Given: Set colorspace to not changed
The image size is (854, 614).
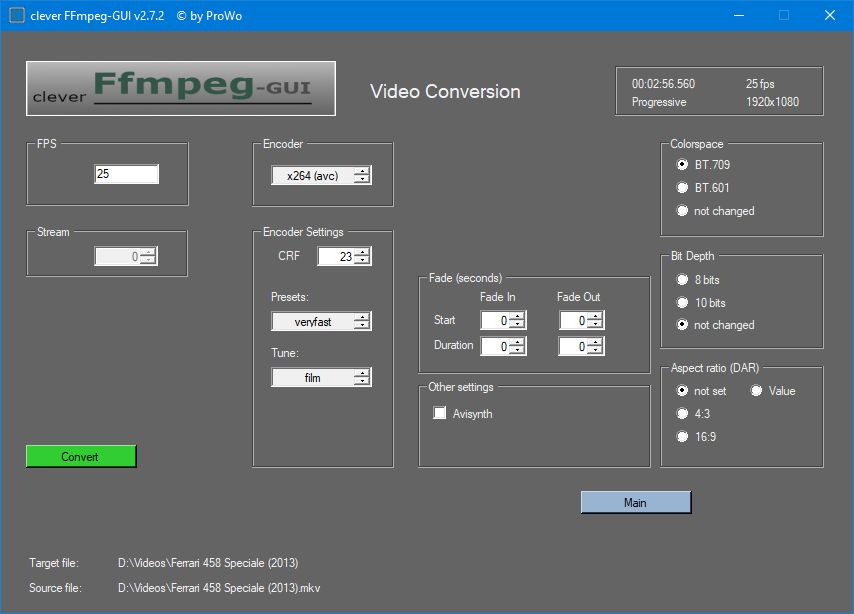Looking at the screenshot, I should click(683, 211).
